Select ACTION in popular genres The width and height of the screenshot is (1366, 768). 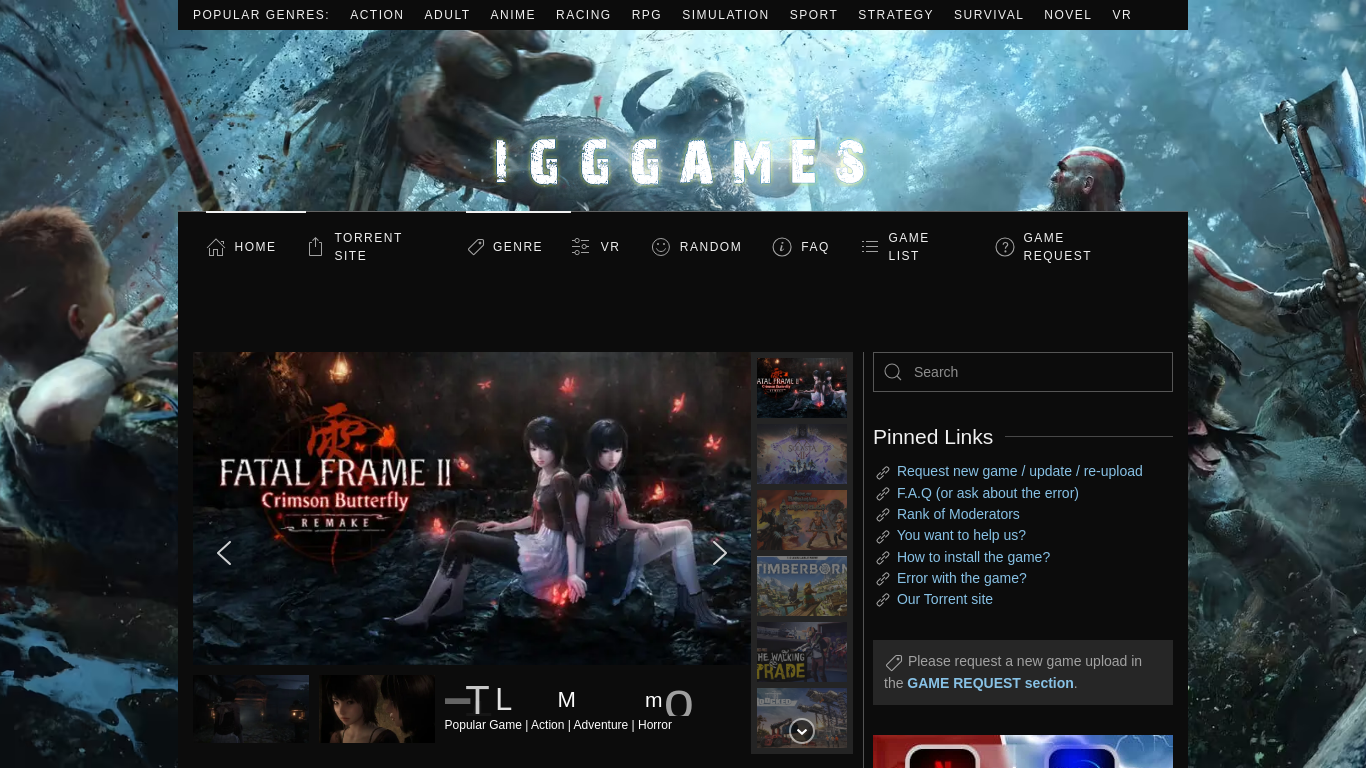(377, 15)
